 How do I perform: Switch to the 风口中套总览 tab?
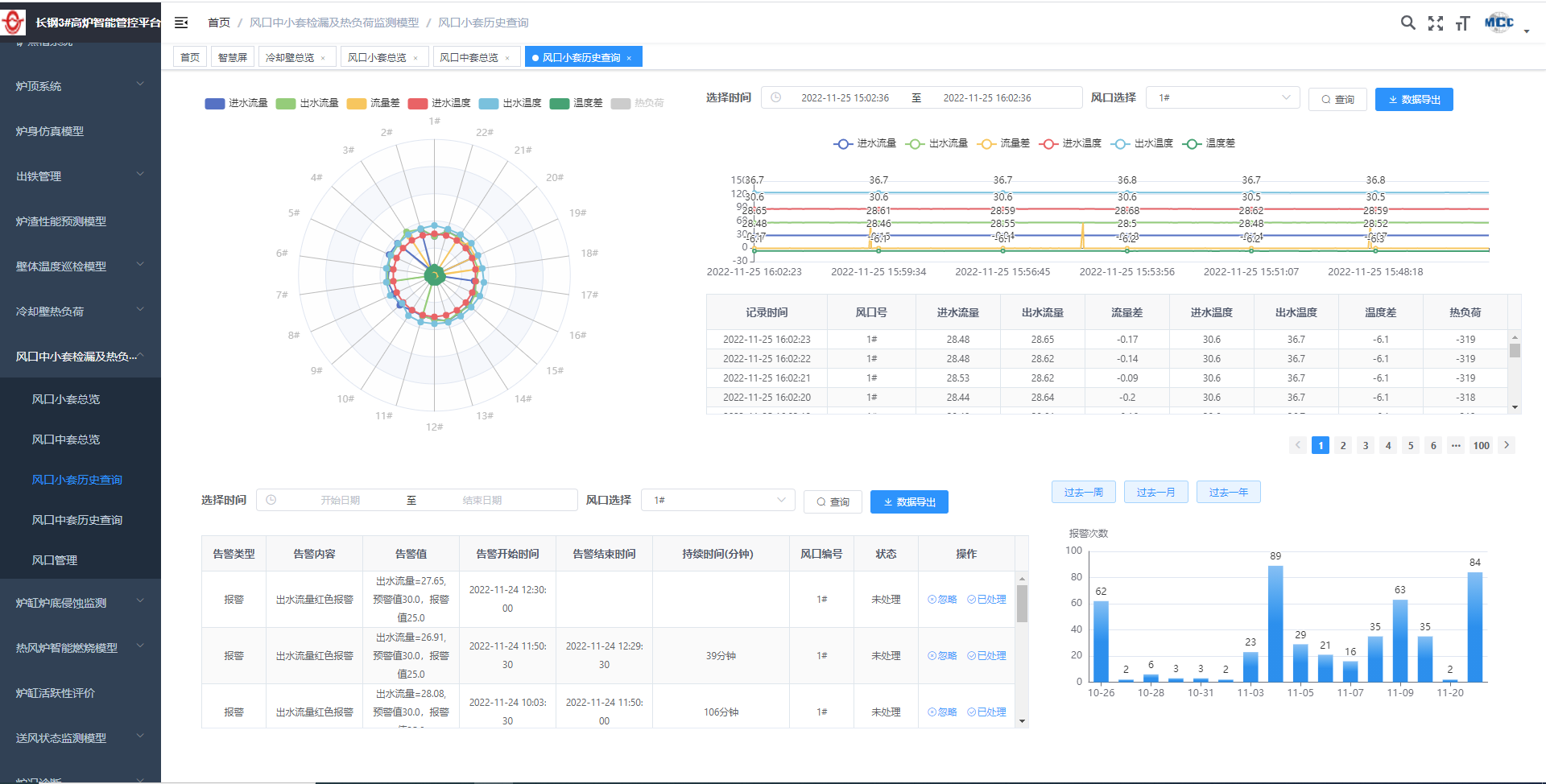click(x=469, y=58)
